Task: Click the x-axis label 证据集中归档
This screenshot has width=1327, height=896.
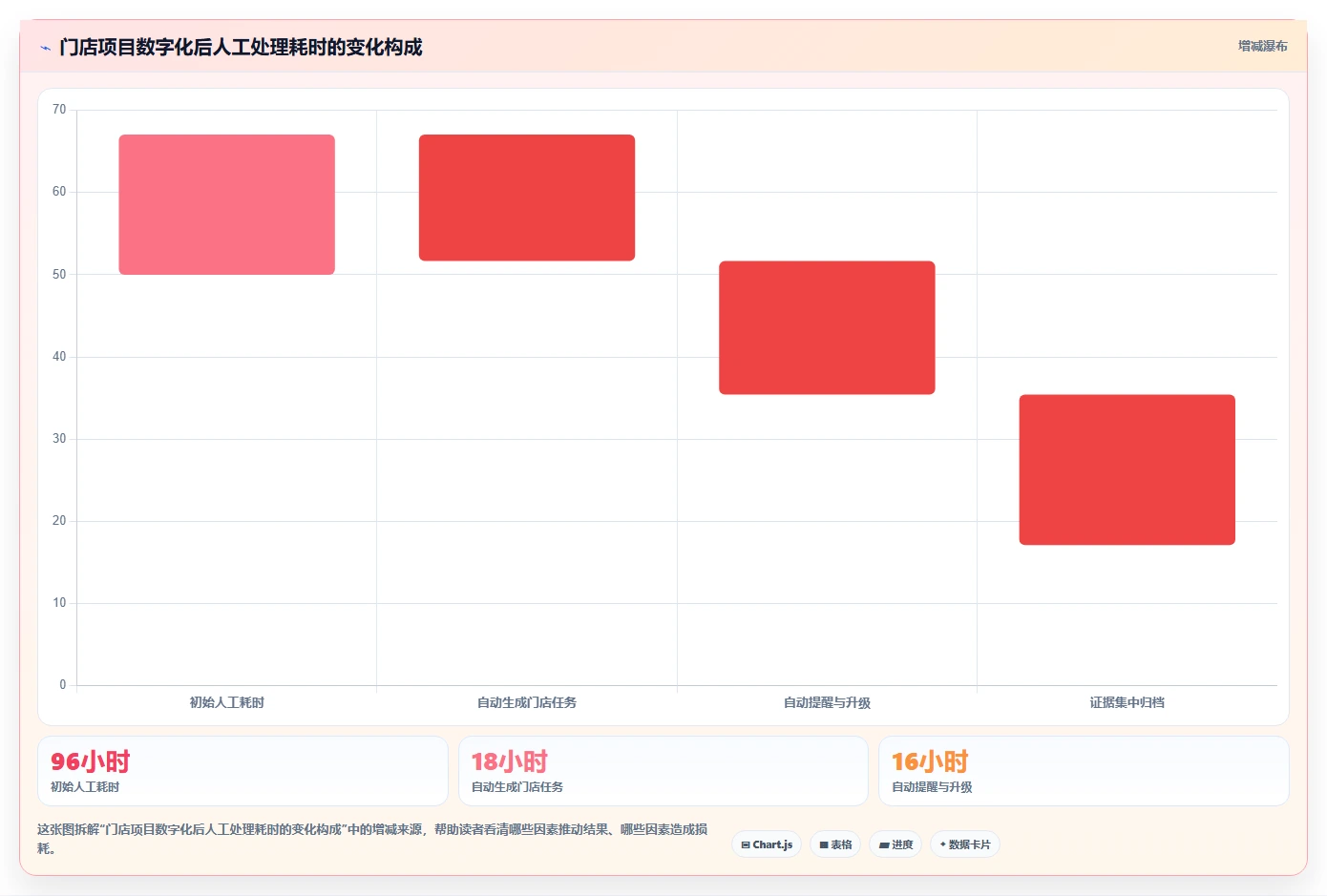Action: click(x=1127, y=702)
